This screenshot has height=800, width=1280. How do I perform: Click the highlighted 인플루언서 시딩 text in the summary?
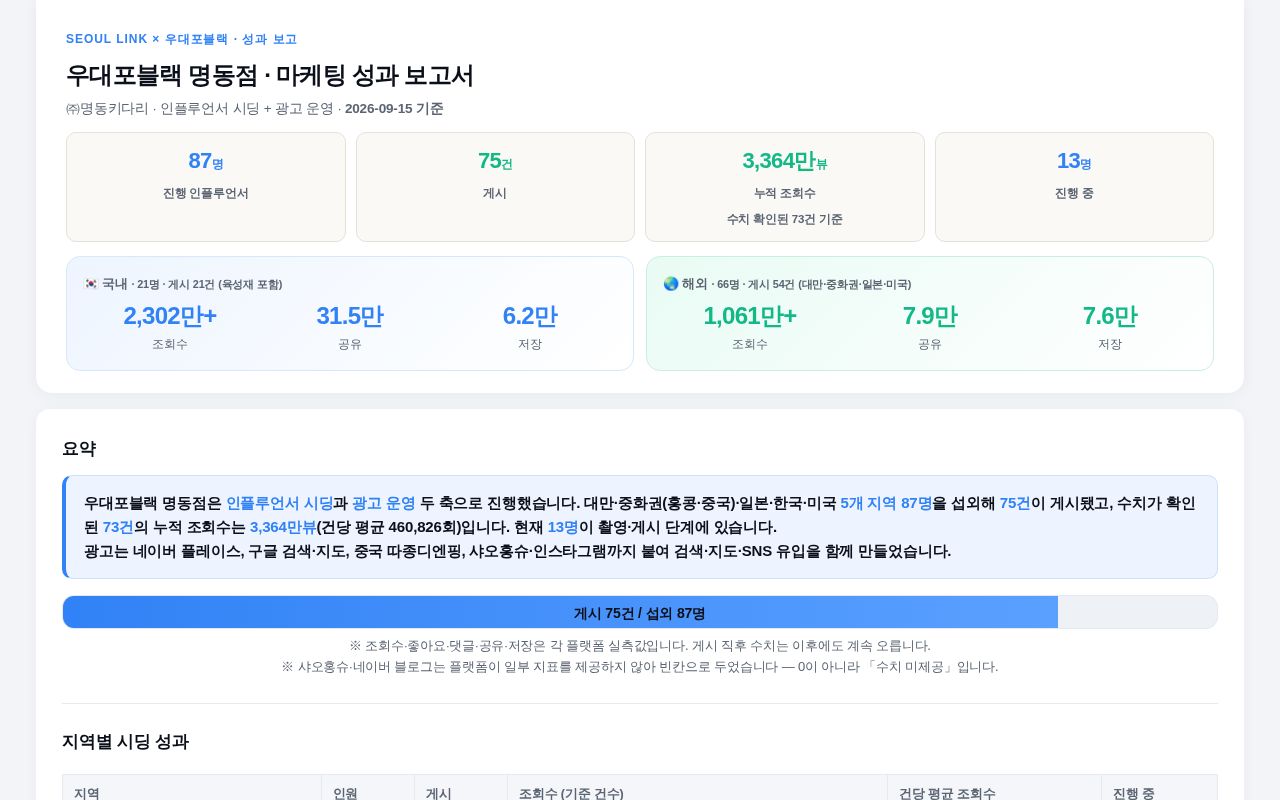[x=279, y=503]
